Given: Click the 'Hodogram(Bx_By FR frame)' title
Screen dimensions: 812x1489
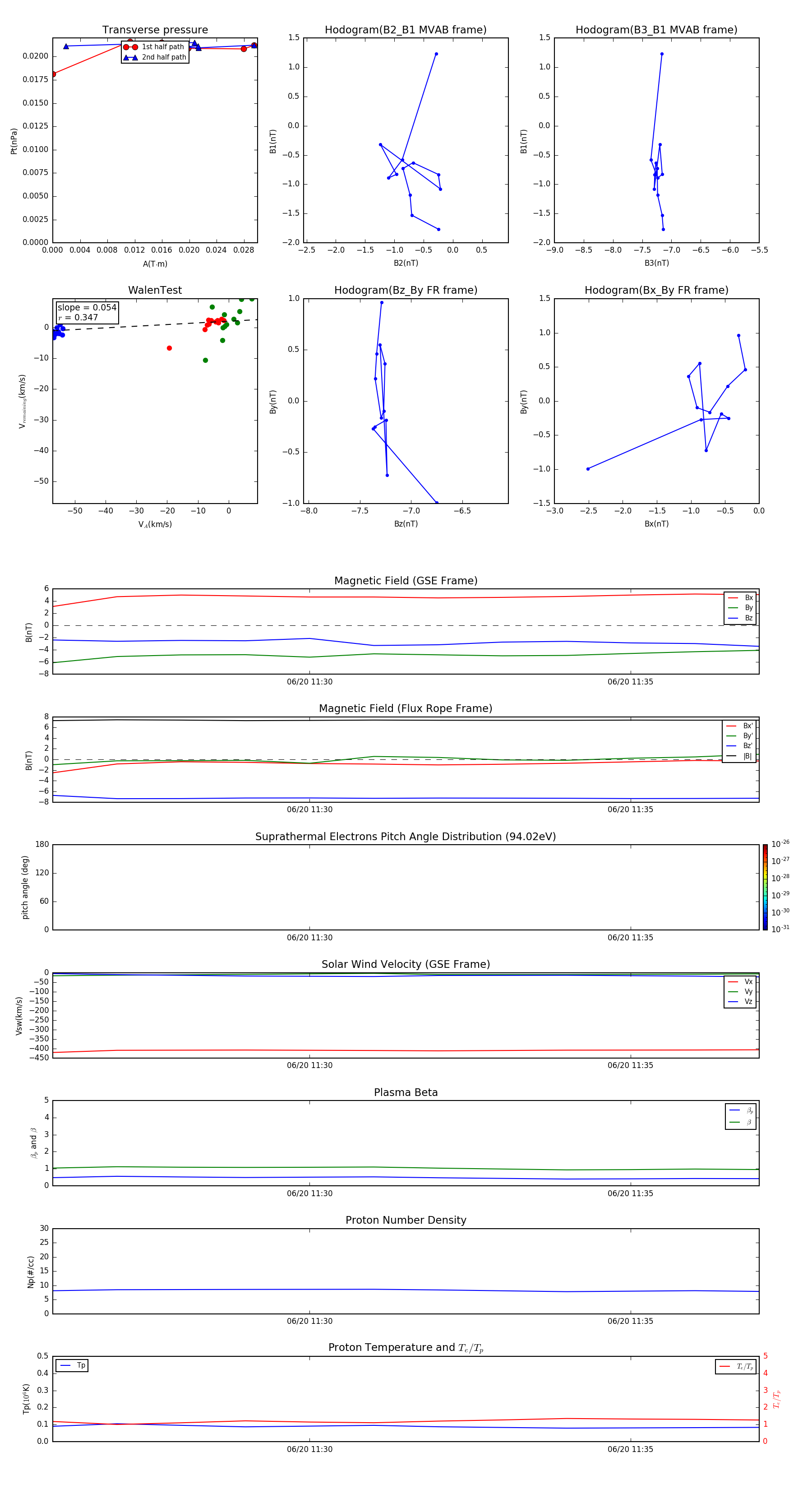Looking at the screenshot, I should tap(656, 290).
